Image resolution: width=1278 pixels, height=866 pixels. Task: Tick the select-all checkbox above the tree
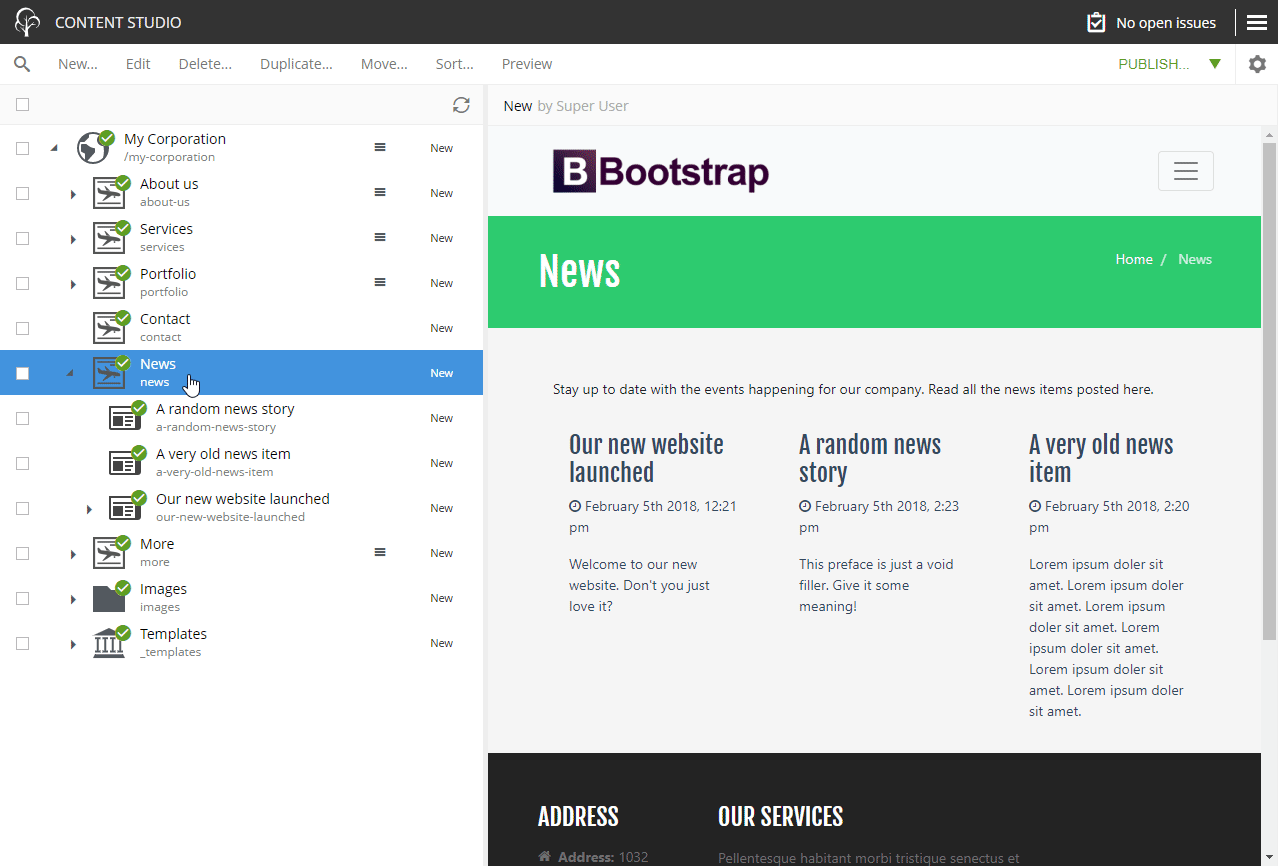click(x=22, y=104)
